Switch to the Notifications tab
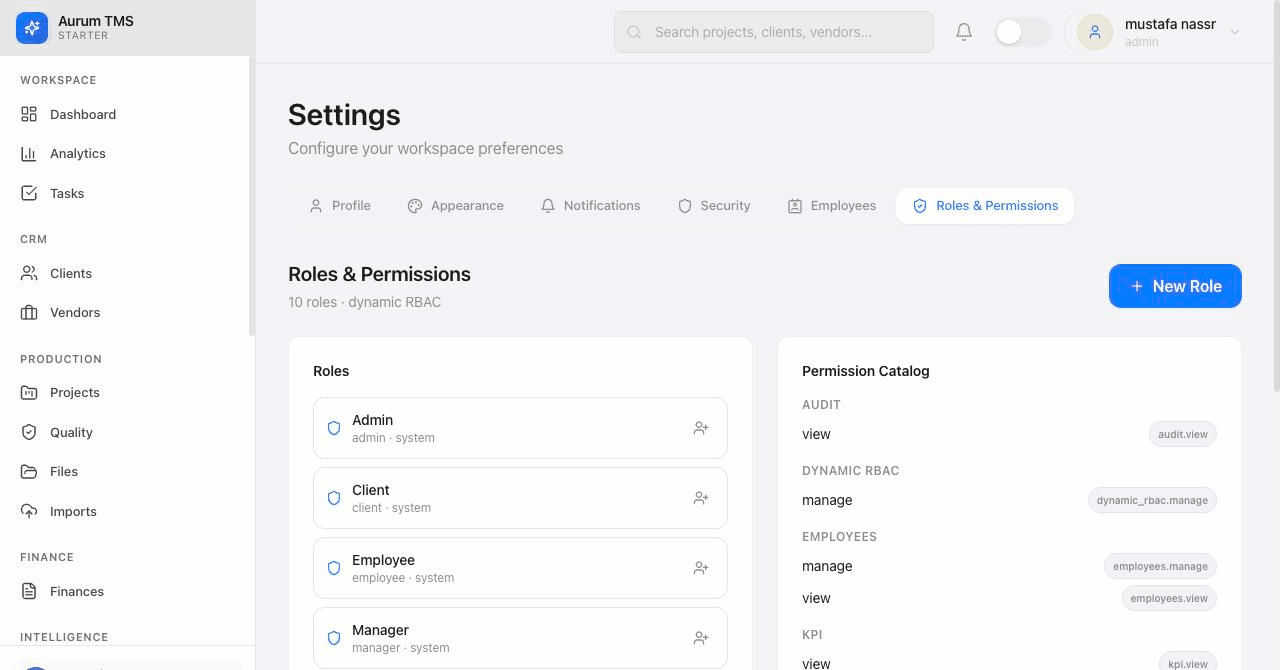This screenshot has height=670, width=1280. pyautogui.click(x=590, y=206)
